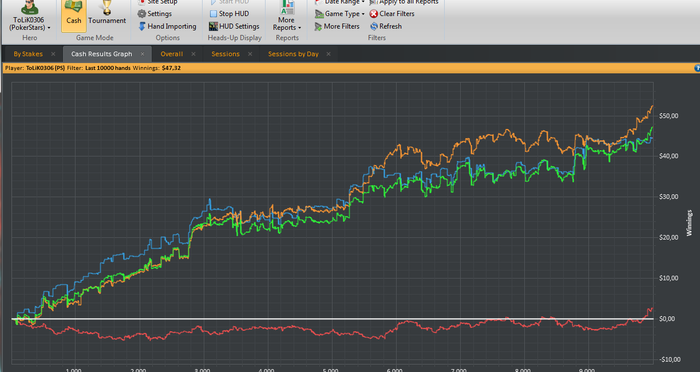Click Stop HUD
This screenshot has height=372, width=700.
coord(229,14)
